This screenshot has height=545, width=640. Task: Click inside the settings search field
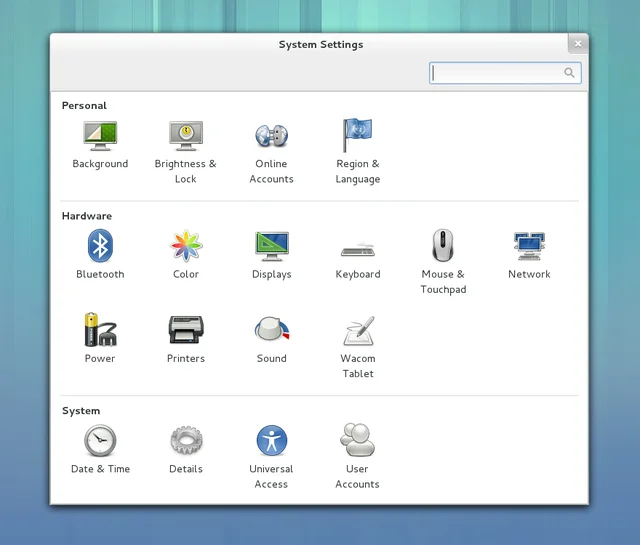[497, 73]
